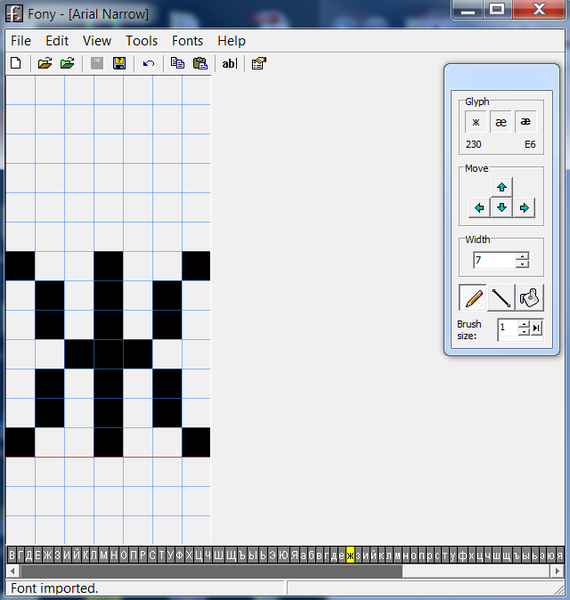The height and width of the screenshot is (600, 570).
Task: Click the 'Font imported.' status text
Action: pyautogui.click(x=54, y=588)
